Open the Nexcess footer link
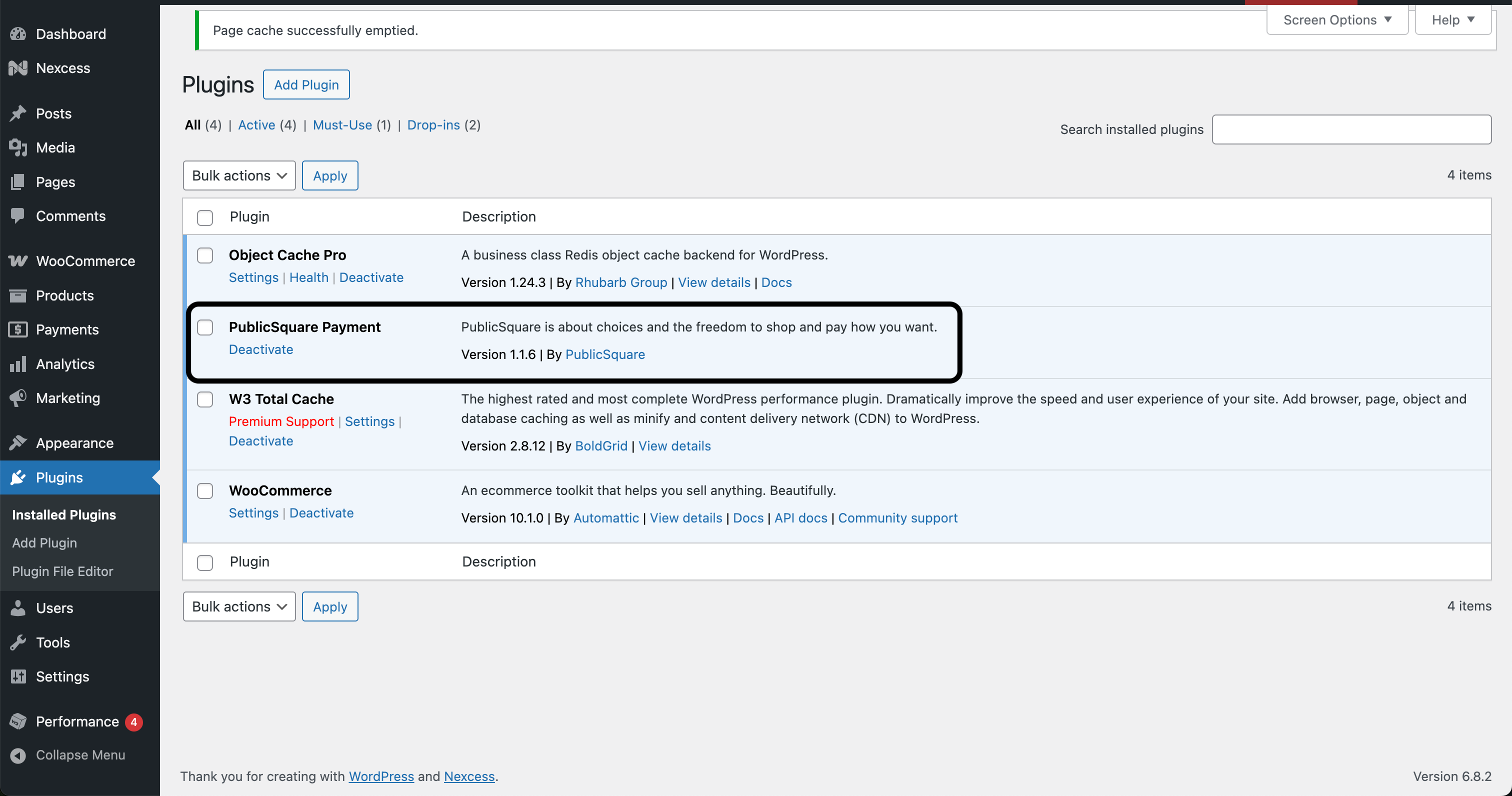Viewport: 1512px width, 796px height. pos(469,776)
